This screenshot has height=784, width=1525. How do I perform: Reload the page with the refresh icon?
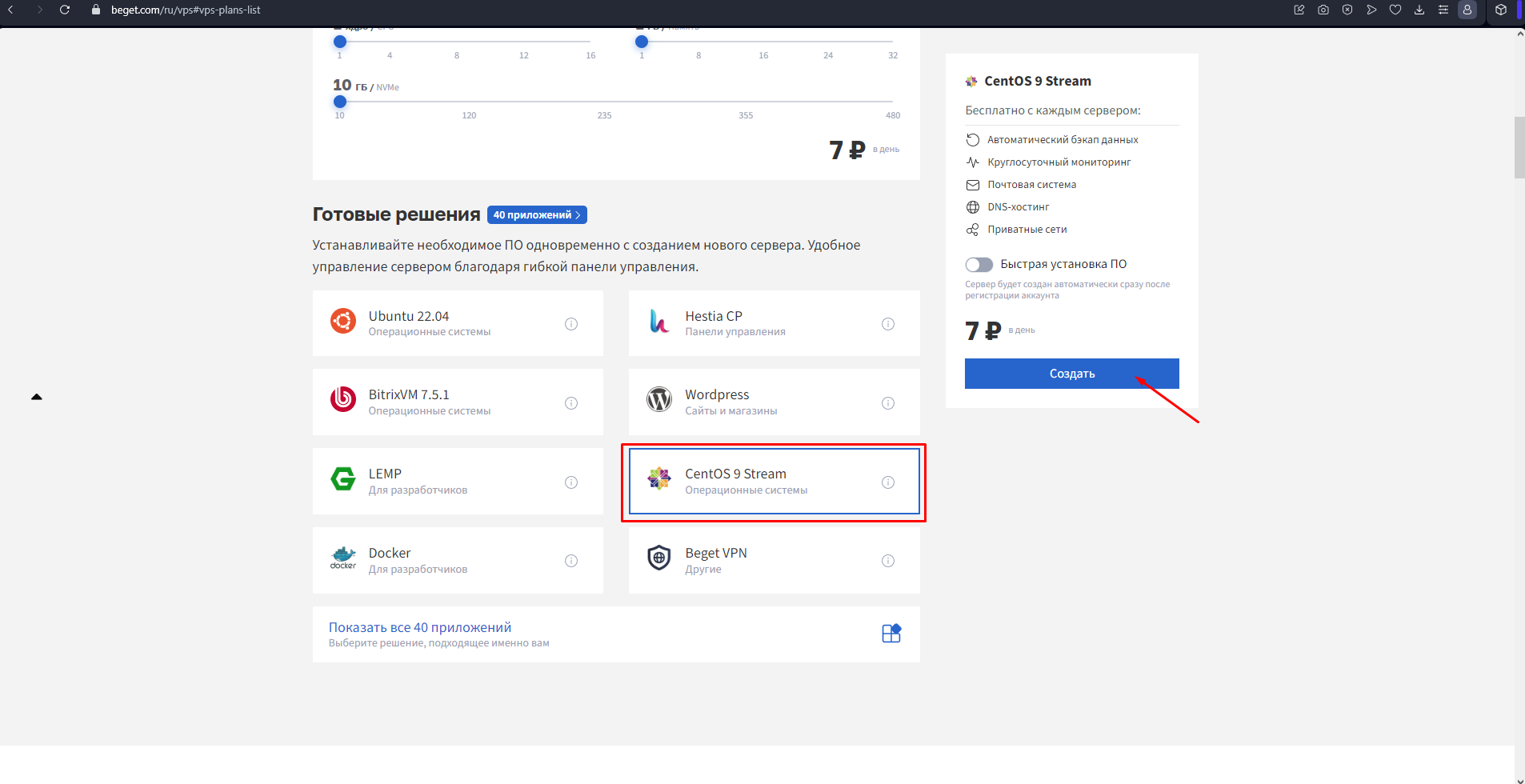65,10
